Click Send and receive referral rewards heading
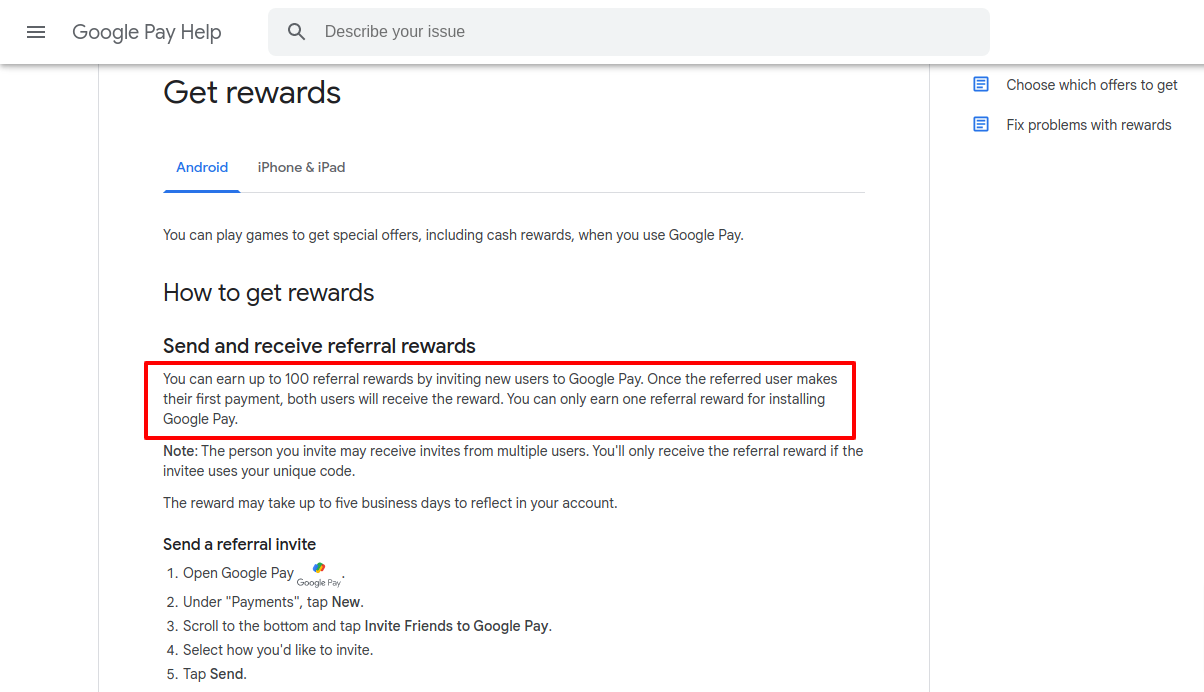 [x=319, y=346]
